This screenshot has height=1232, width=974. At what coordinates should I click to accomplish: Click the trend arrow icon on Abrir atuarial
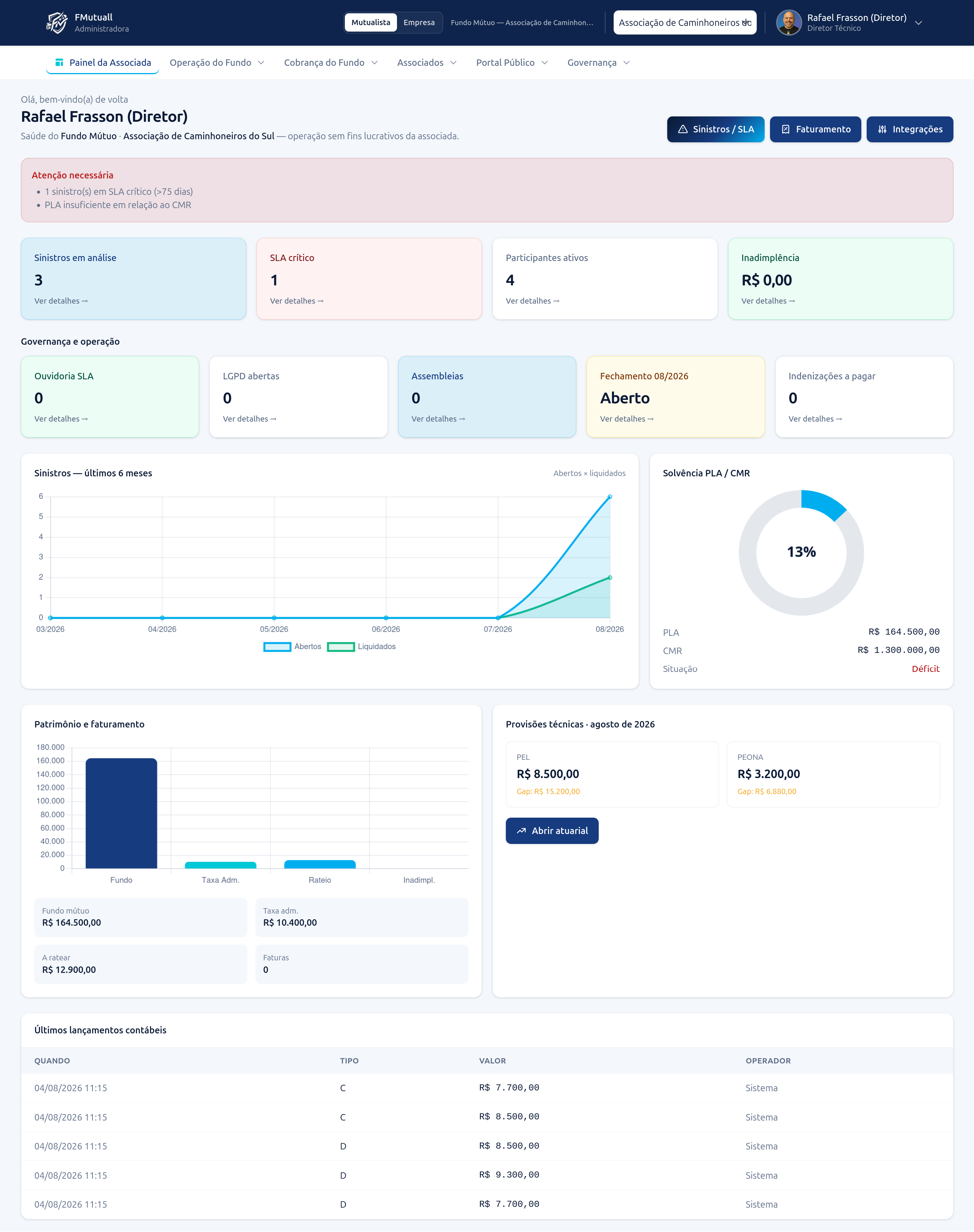coord(521,831)
